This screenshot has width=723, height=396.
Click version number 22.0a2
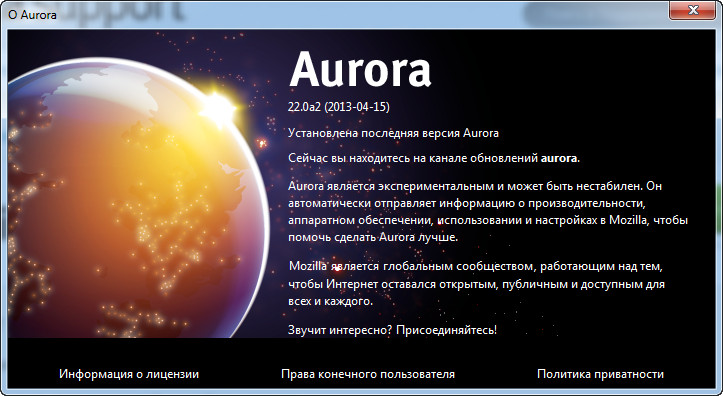305,107
